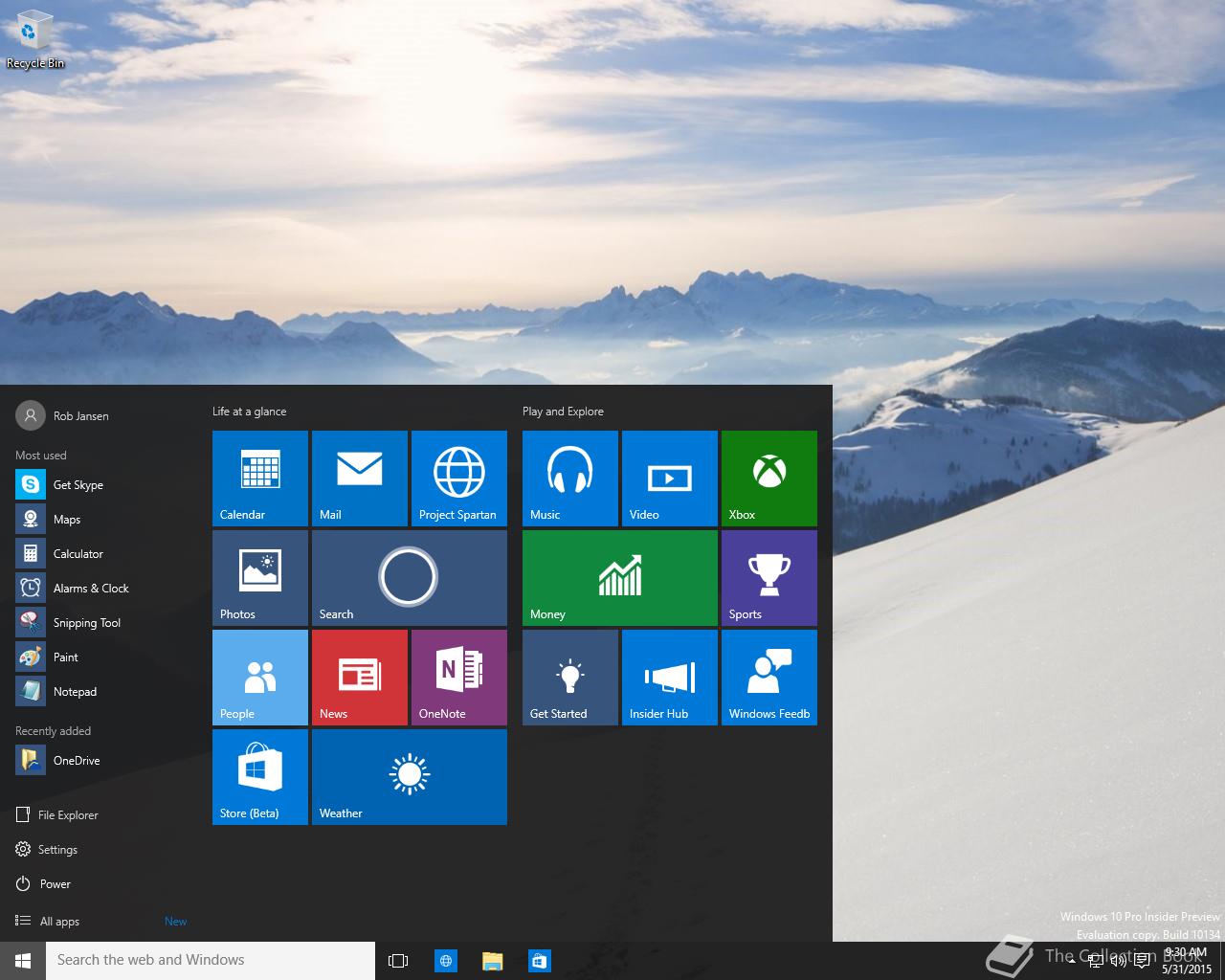Open the Mail tile

(360, 479)
